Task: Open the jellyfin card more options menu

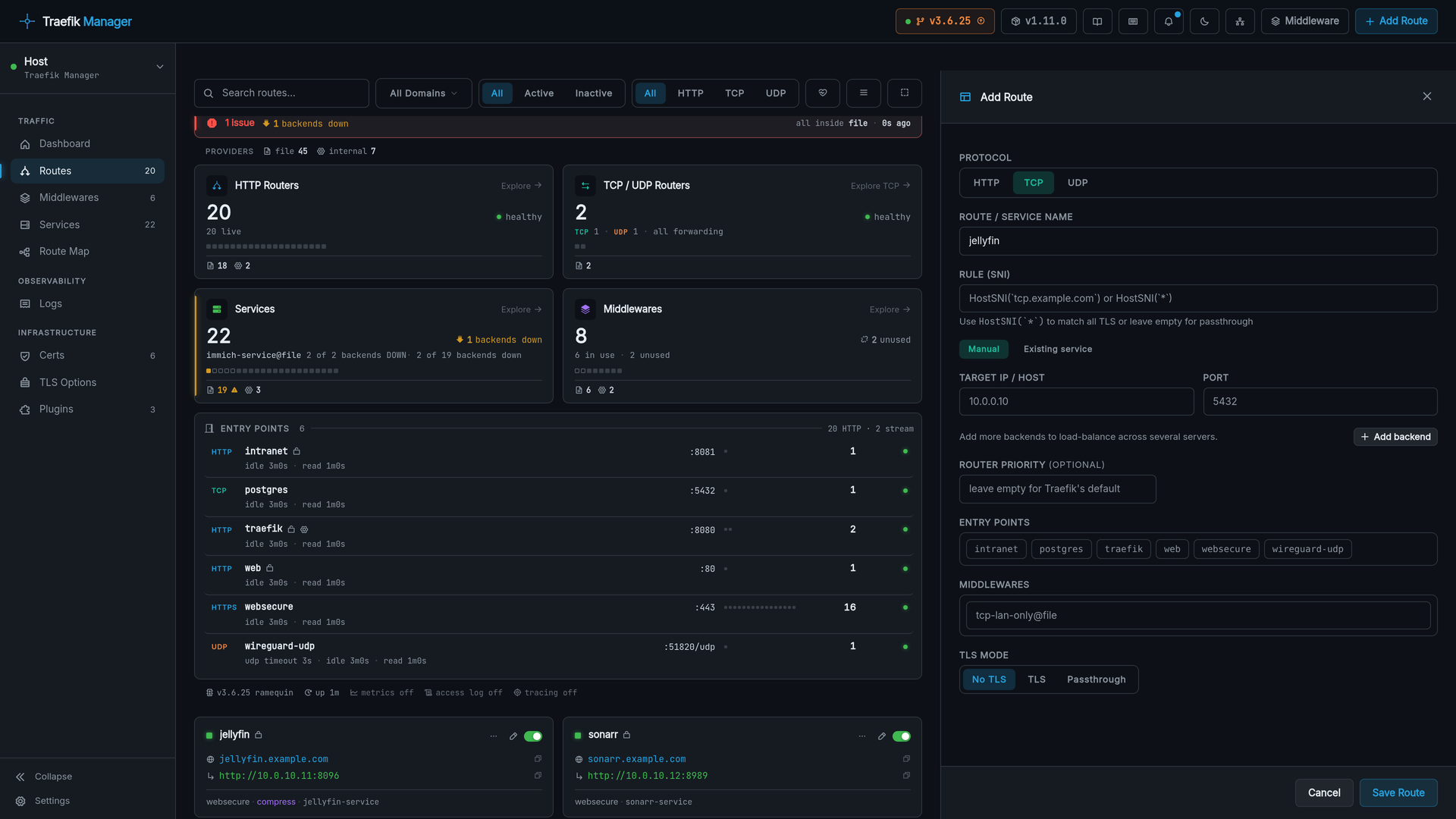Action: (x=494, y=736)
